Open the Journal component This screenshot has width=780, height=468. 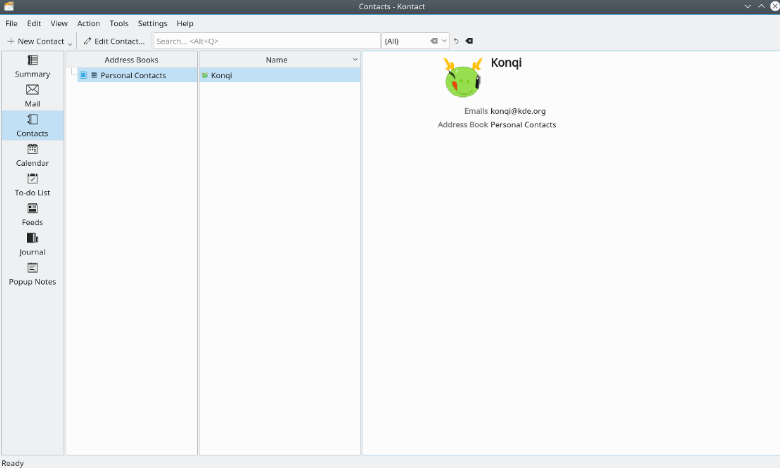pos(32,244)
